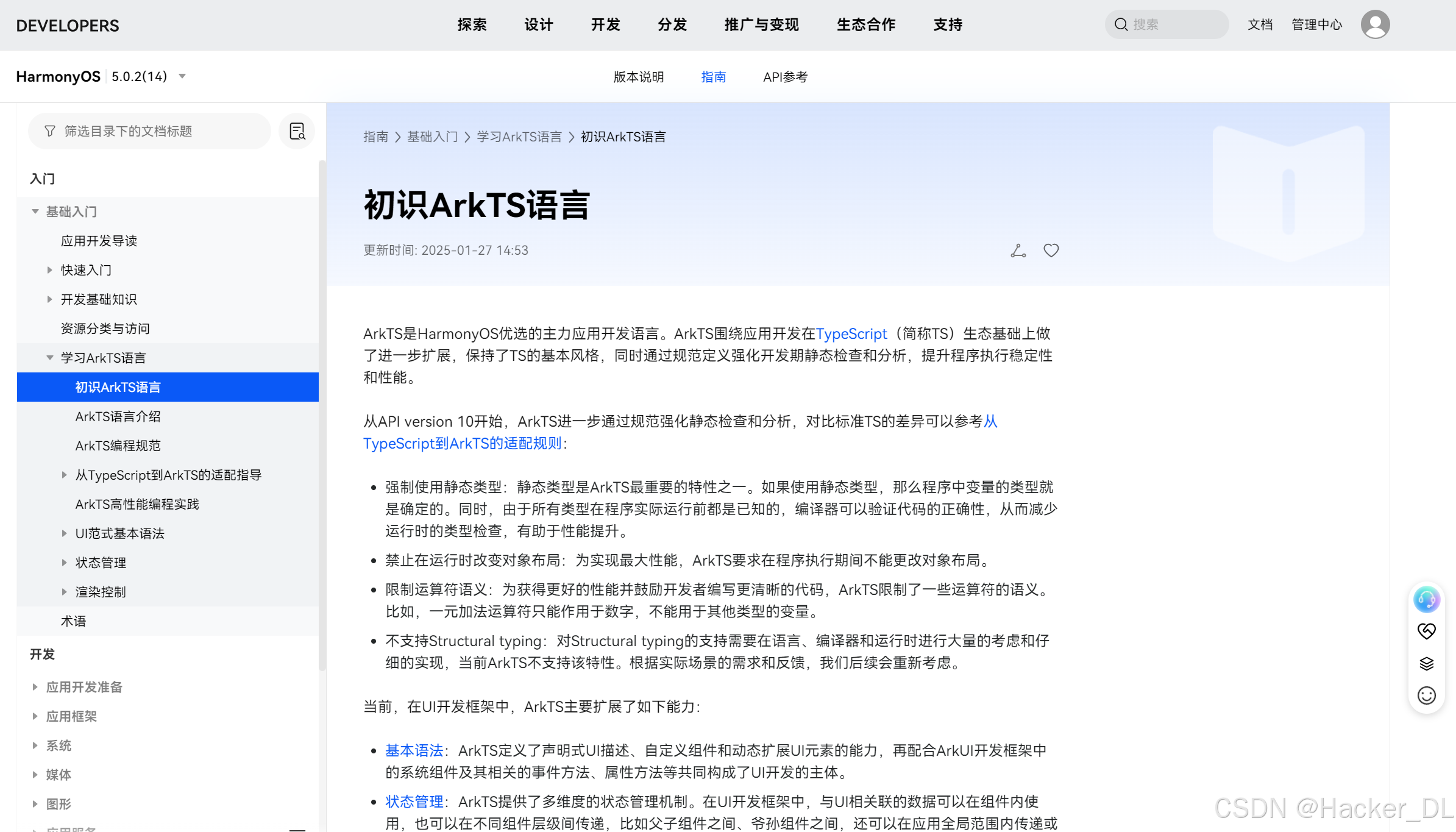
Task: Expand the 应用框架 section
Action: (35, 716)
